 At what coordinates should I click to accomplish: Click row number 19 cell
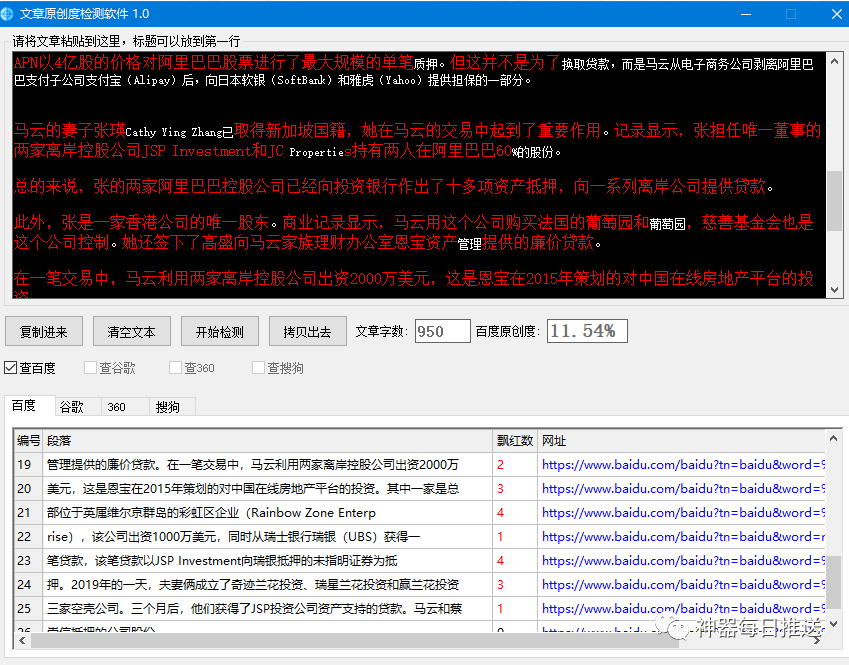[x=29, y=465]
